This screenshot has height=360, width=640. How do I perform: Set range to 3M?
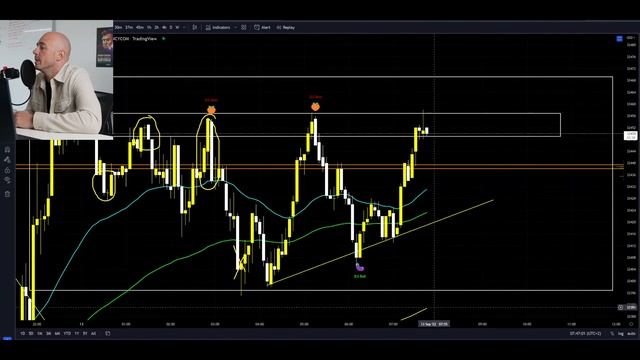[x=49, y=333]
